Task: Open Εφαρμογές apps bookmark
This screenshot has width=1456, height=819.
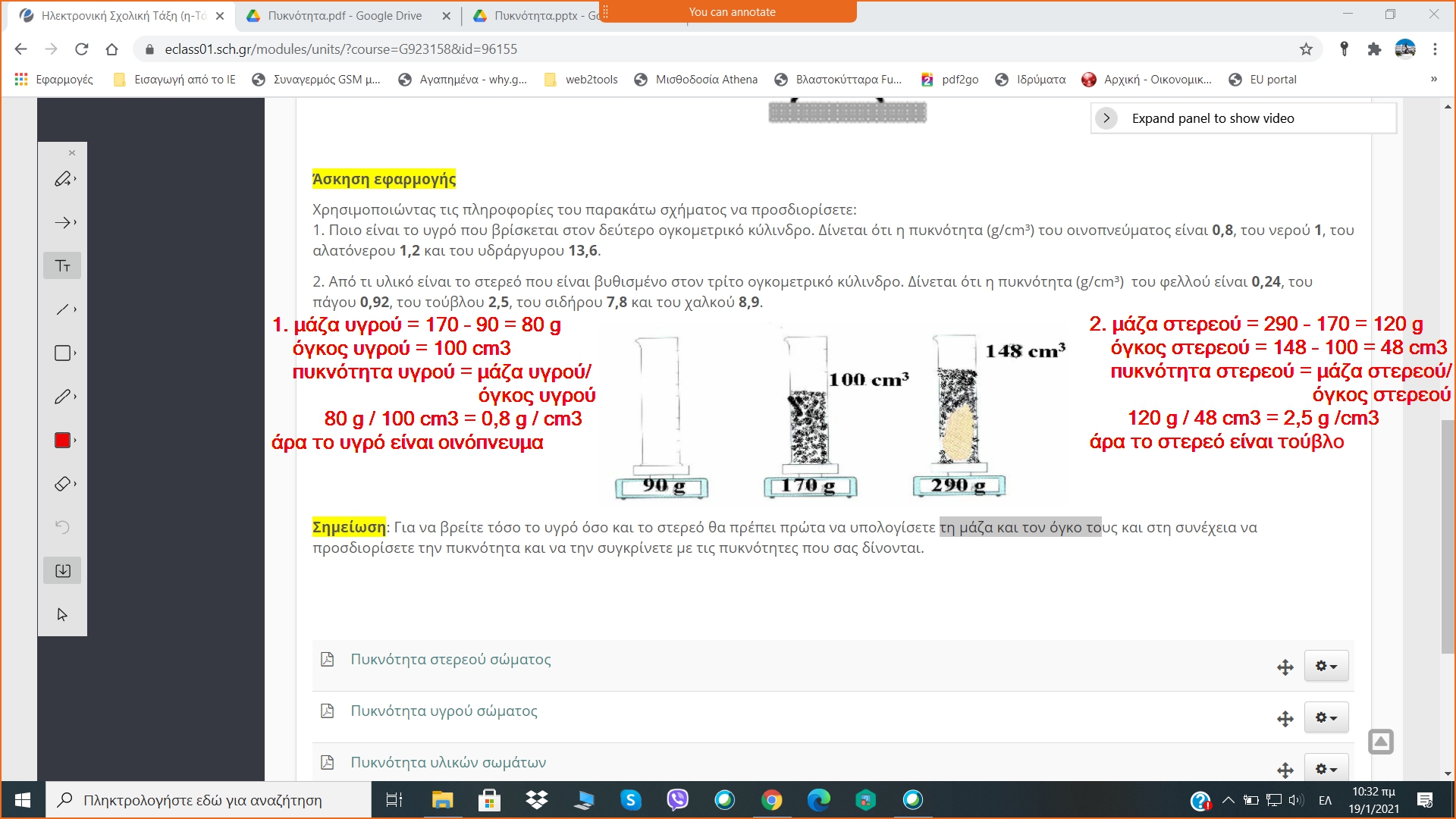Action: pos(53,80)
